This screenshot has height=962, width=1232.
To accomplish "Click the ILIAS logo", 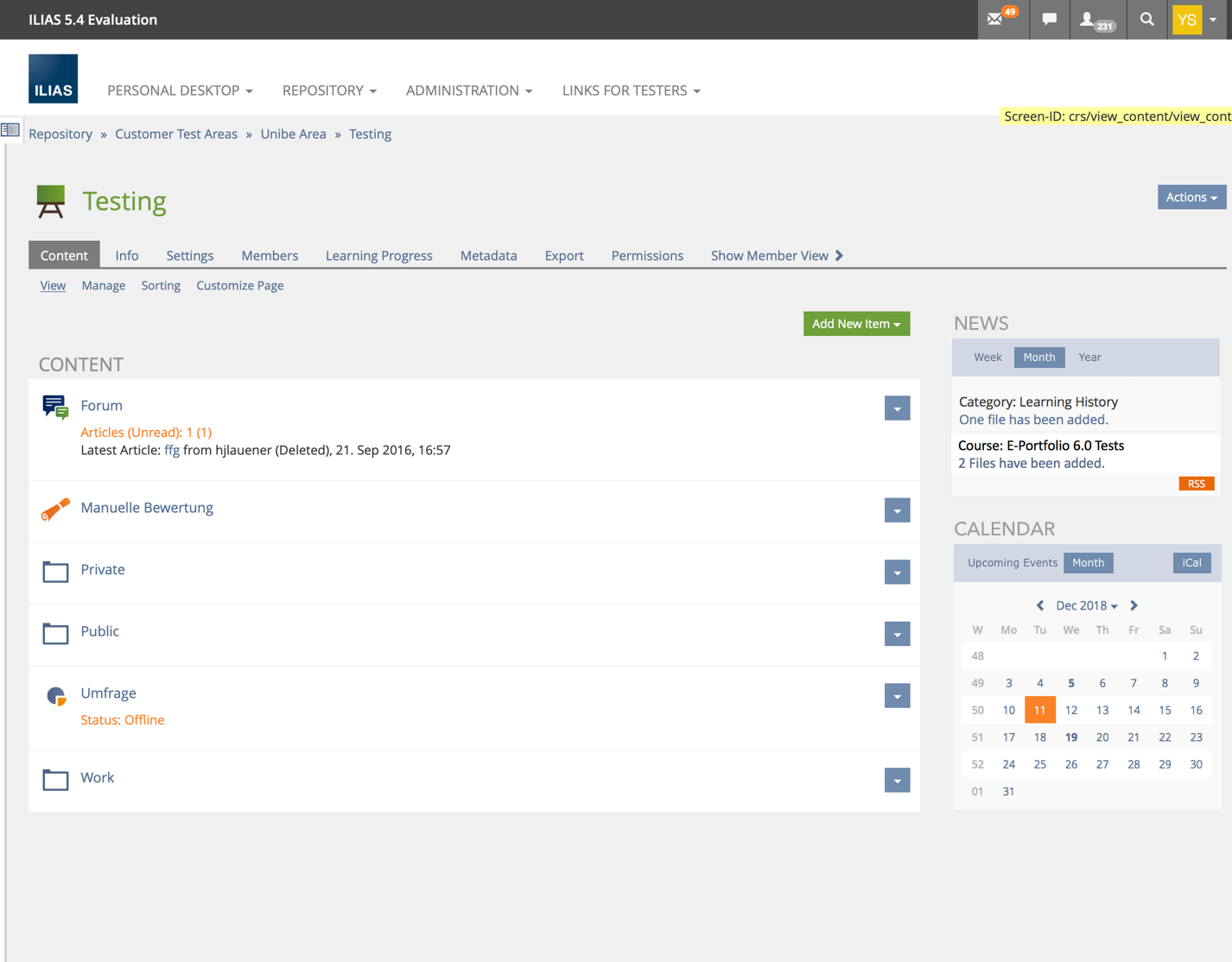I will coord(53,79).
